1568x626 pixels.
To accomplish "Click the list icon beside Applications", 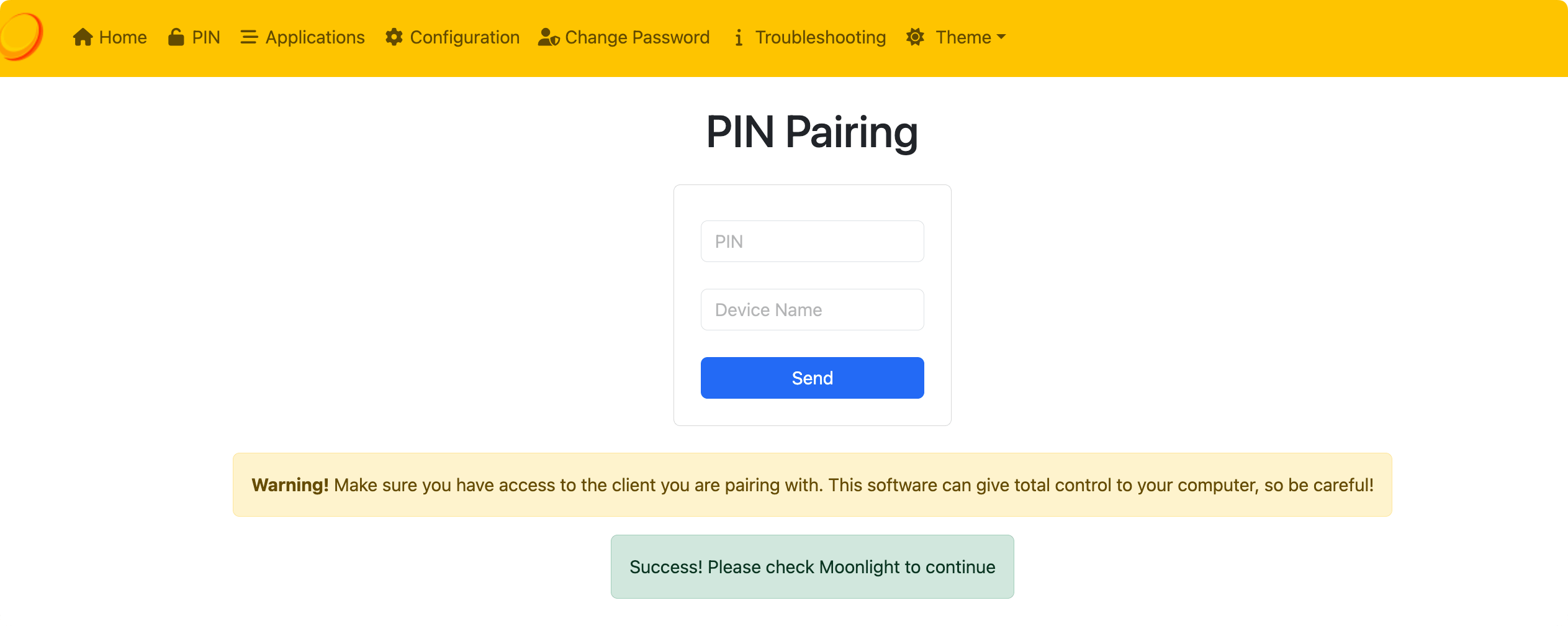I will point(249,37).
